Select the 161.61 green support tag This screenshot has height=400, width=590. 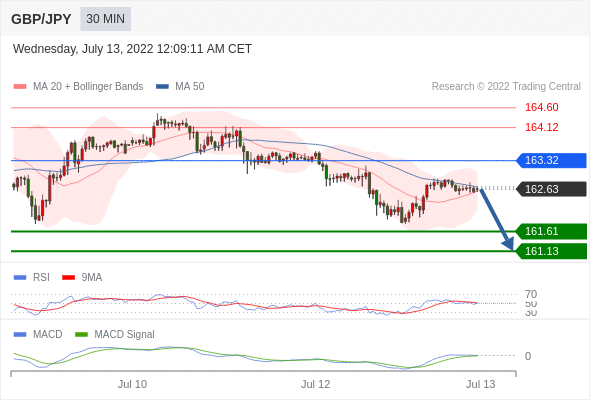[x=551, y=231]
